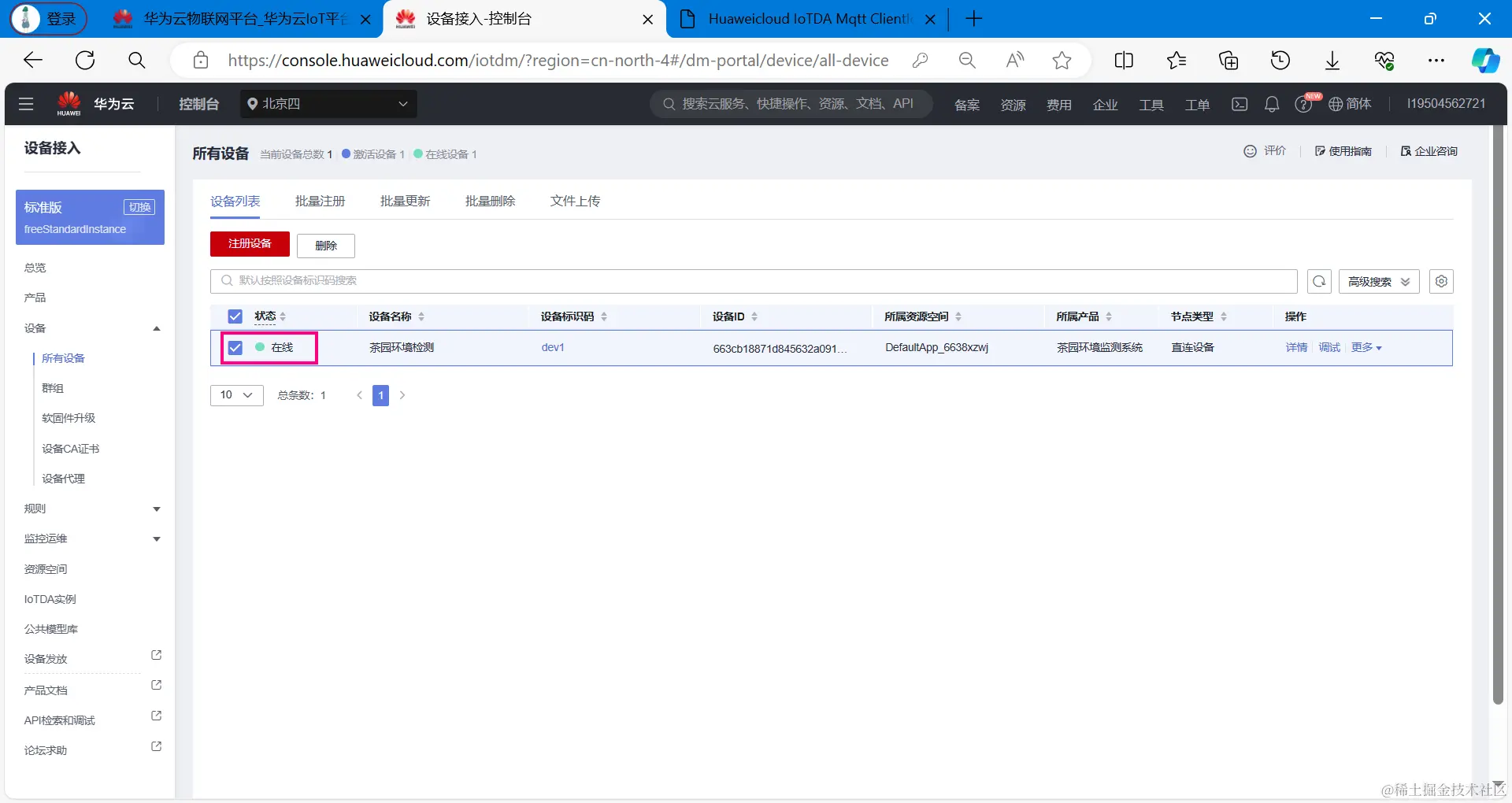Switch to the 批量删除 tab

(x=491, y=201)
